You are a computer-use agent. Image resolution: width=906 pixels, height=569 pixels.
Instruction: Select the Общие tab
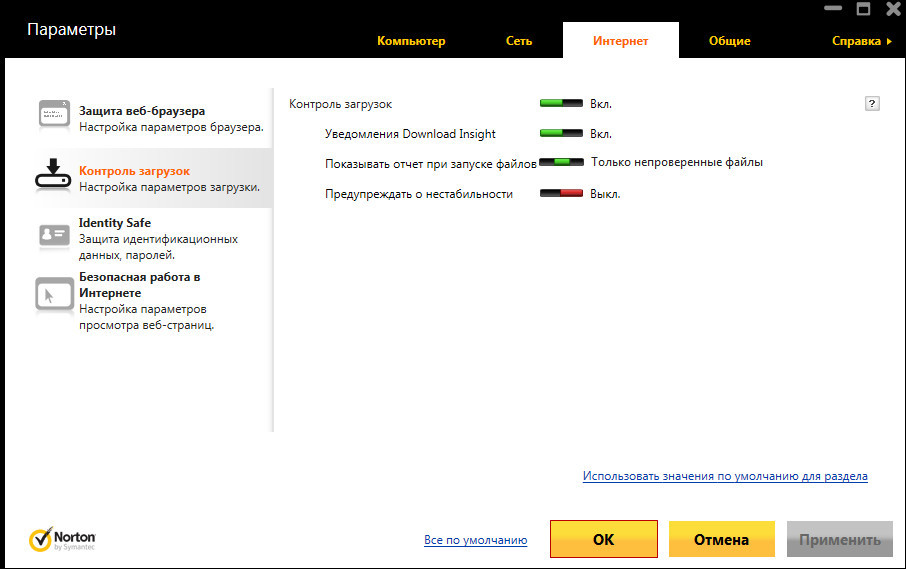pos(729,42)
